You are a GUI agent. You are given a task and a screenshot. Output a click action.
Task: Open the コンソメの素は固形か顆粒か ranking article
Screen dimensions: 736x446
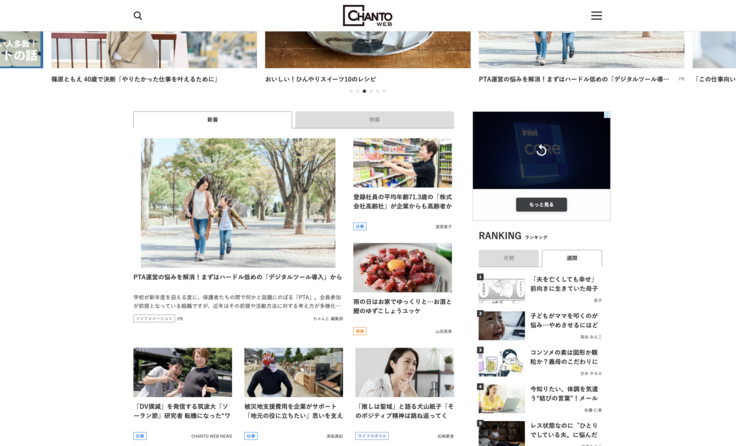[565, 357]
